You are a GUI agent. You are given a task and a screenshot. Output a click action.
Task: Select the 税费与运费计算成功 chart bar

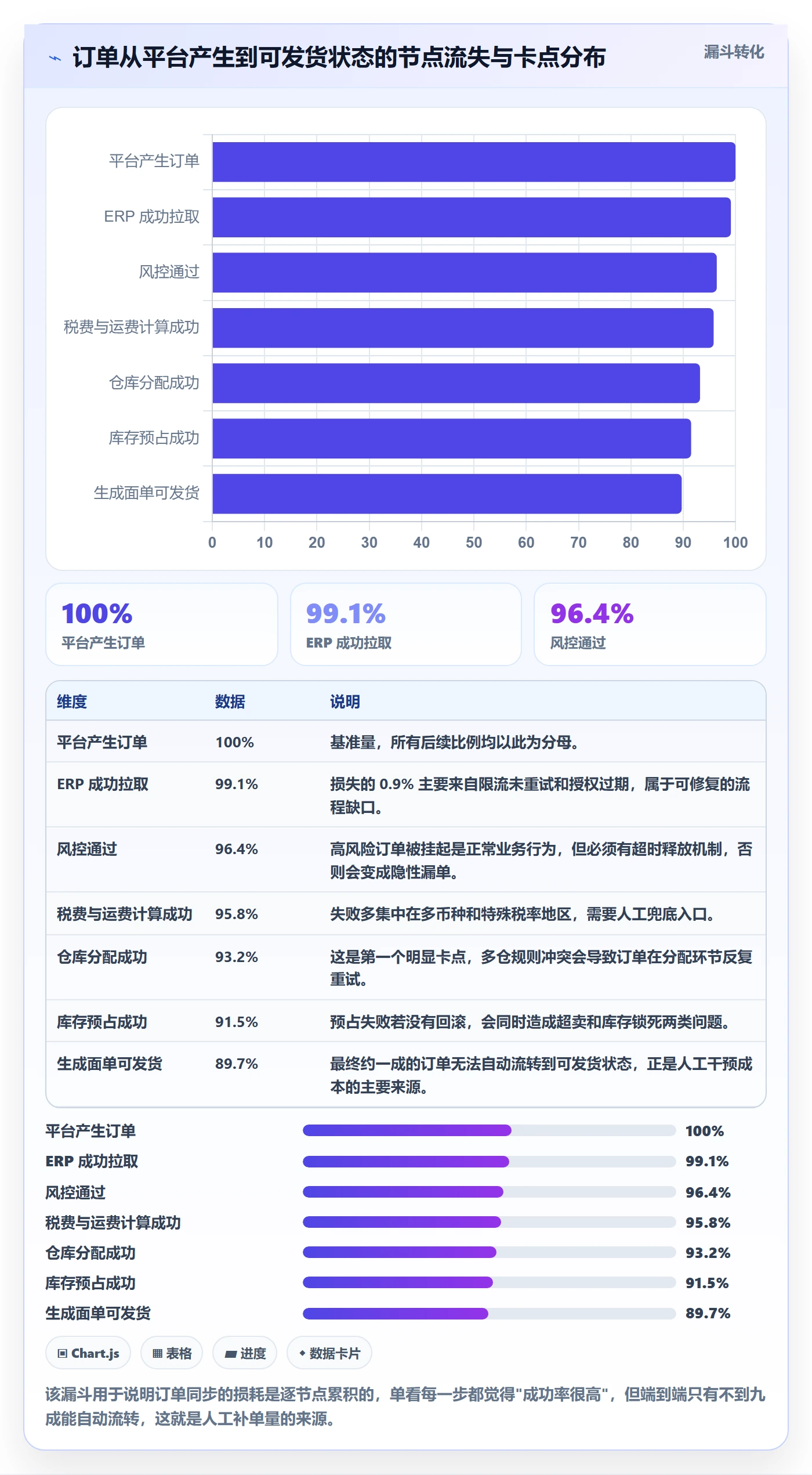coord(463,328)
